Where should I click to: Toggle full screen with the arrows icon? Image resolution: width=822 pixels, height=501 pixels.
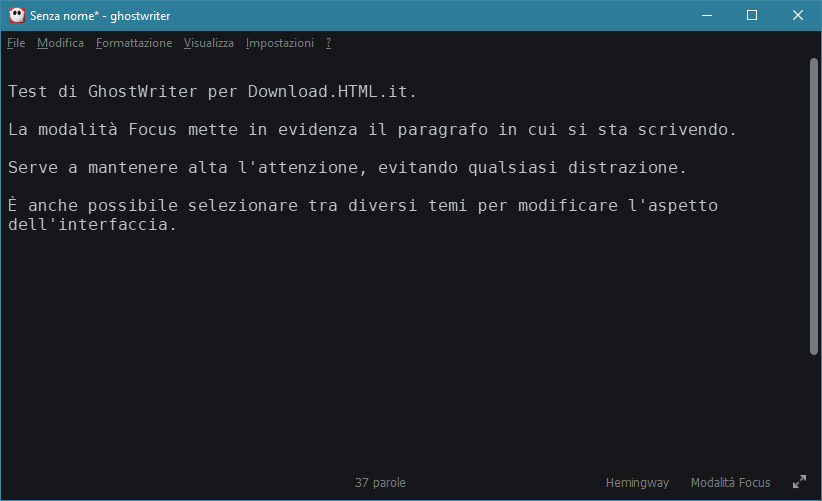(x=799, y=482)
